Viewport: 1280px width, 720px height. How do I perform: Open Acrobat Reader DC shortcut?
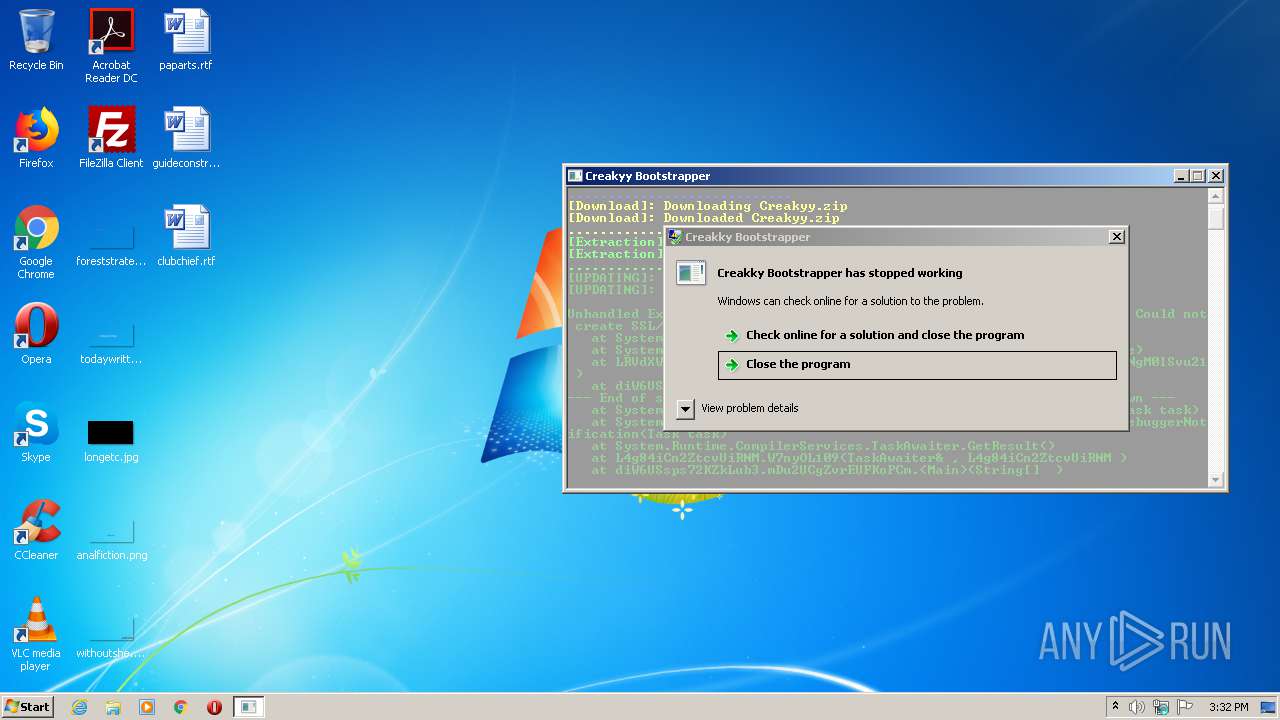pos(111,46)
